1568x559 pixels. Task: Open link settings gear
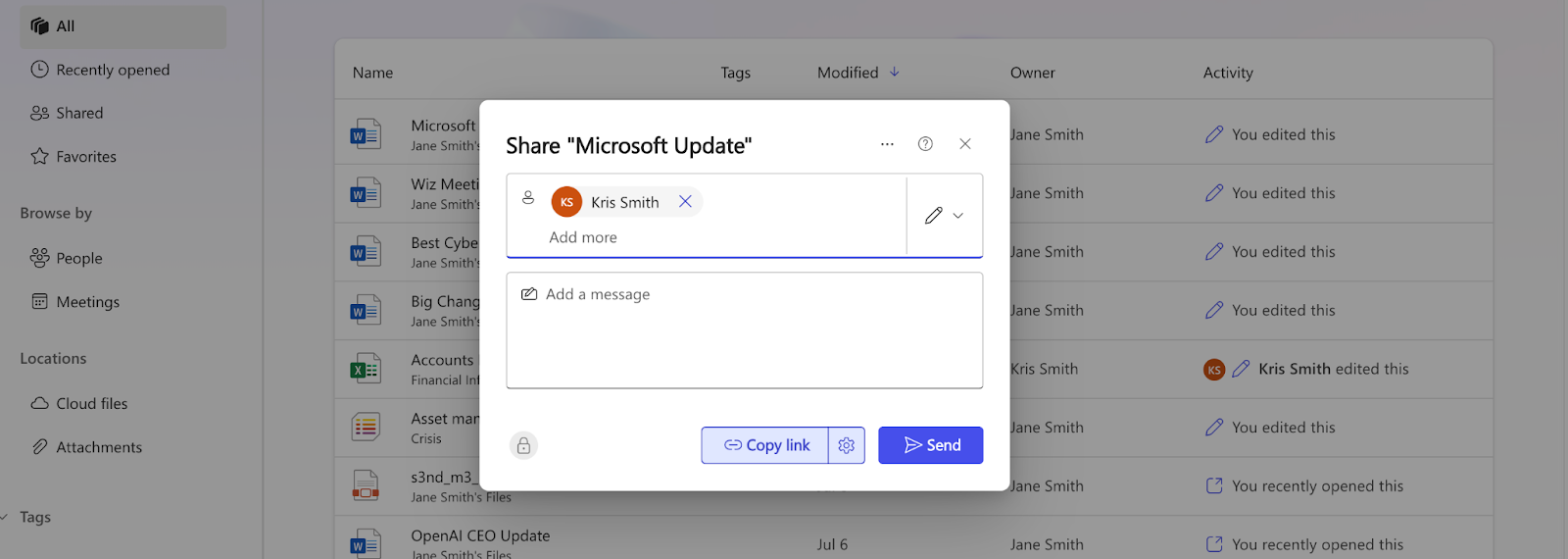pyautogui.click(x=847, y=445)
